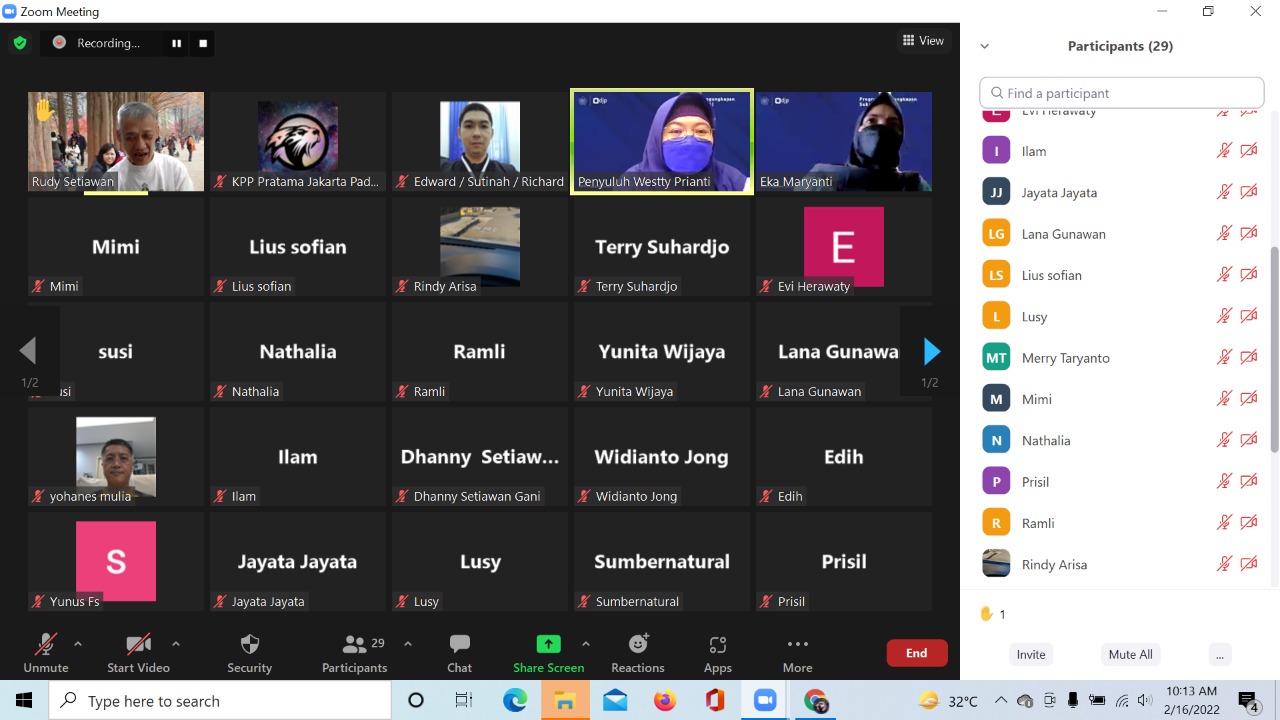
Task: Toggle the Participants panel
Action: [x=354, y=653]
